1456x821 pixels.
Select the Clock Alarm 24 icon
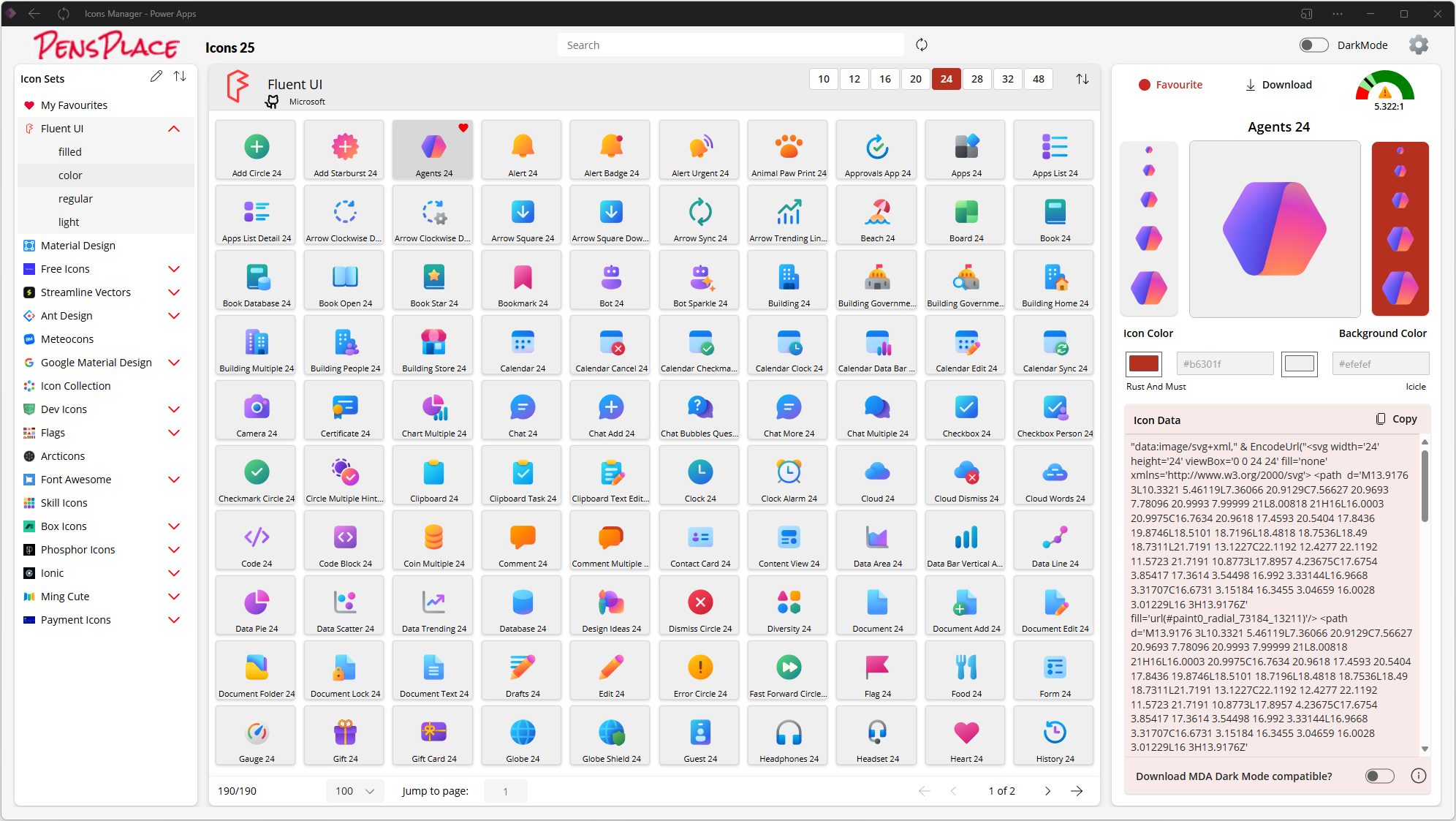tap(789, 475)
